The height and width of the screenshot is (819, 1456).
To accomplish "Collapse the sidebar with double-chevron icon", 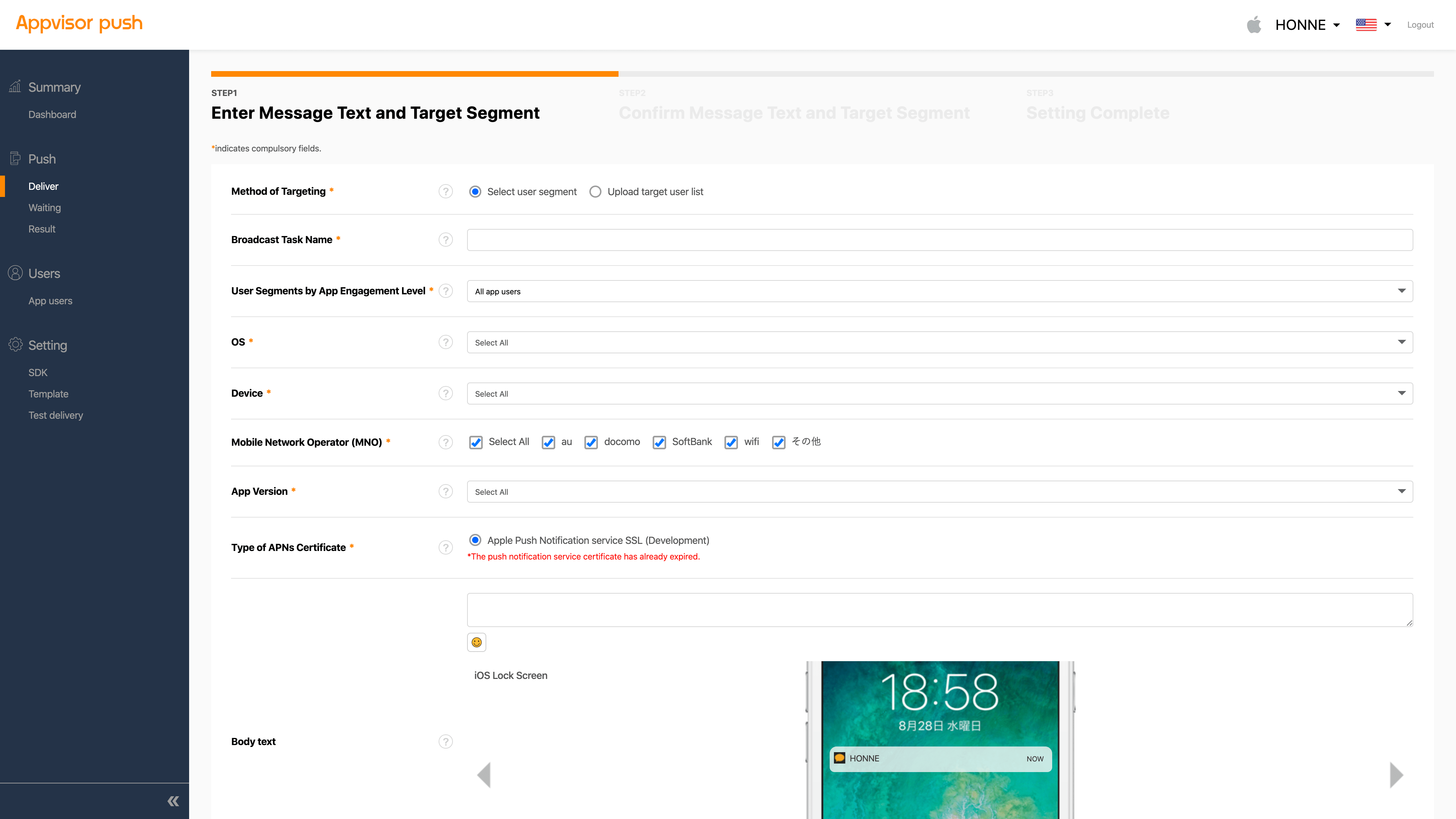I will 173,801.
